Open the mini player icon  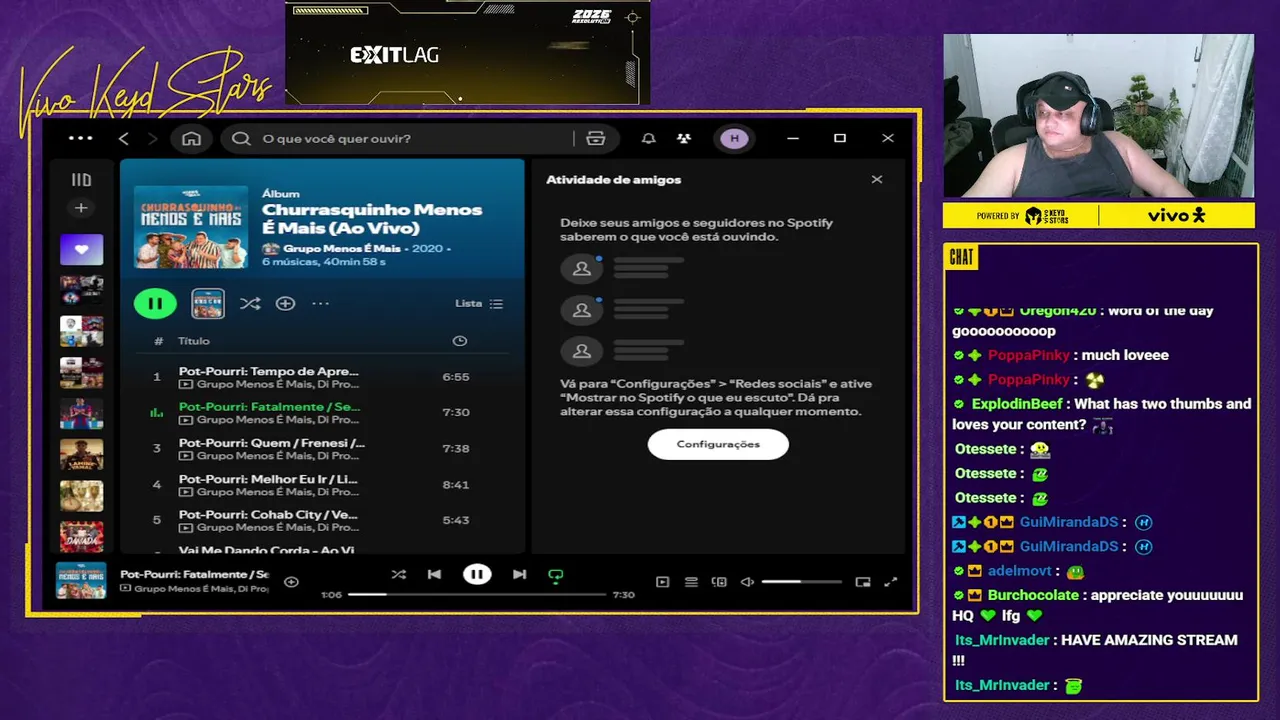click(863, 582)
